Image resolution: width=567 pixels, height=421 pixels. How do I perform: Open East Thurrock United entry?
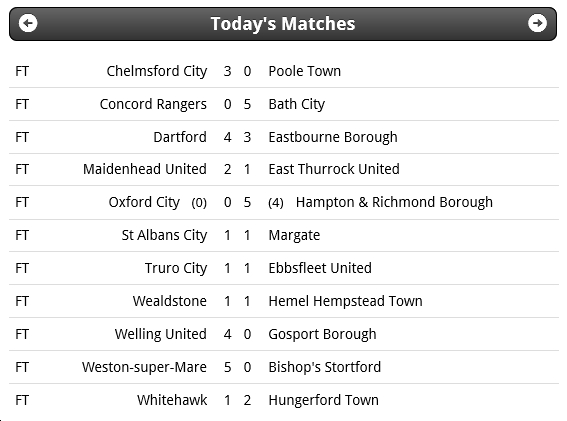coord(334,169)
